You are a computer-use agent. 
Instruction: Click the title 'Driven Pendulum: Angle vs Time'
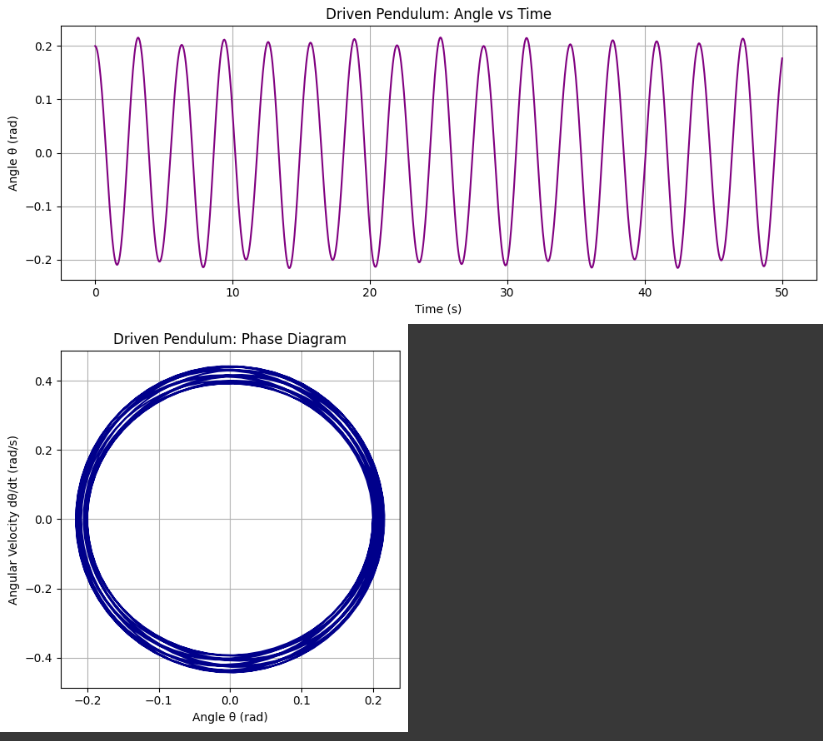(440, 14)
